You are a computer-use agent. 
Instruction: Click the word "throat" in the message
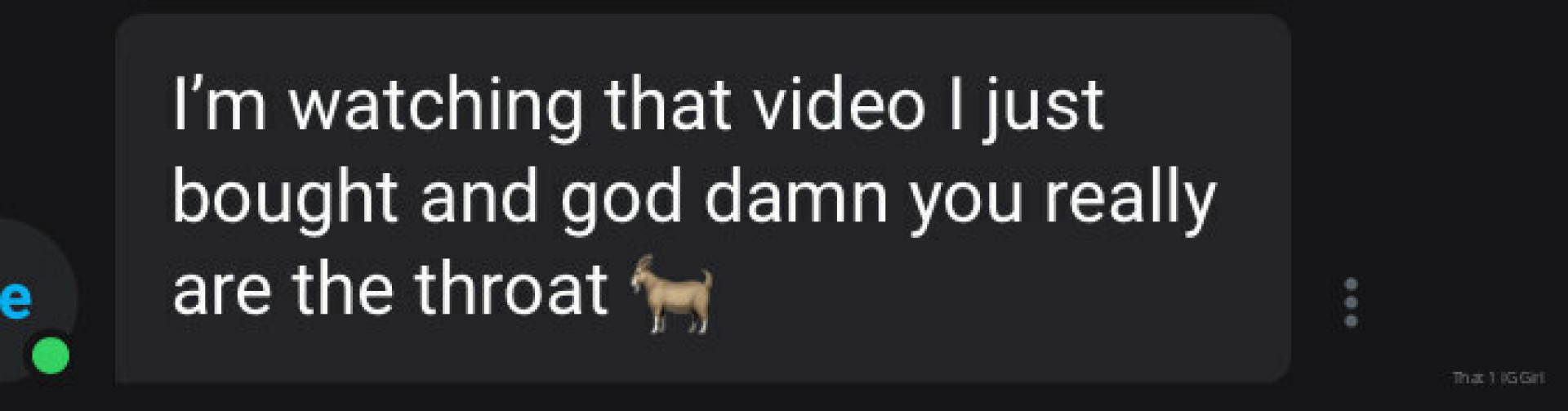point(511,289)
